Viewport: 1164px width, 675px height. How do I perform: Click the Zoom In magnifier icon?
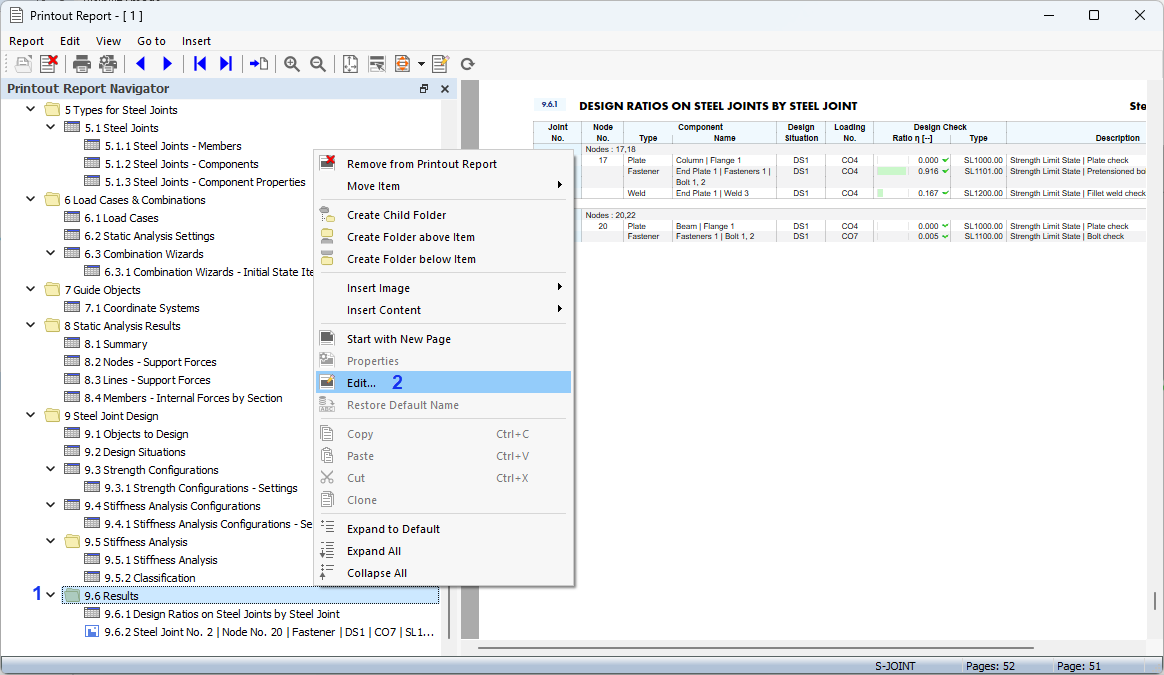(291, 63)
